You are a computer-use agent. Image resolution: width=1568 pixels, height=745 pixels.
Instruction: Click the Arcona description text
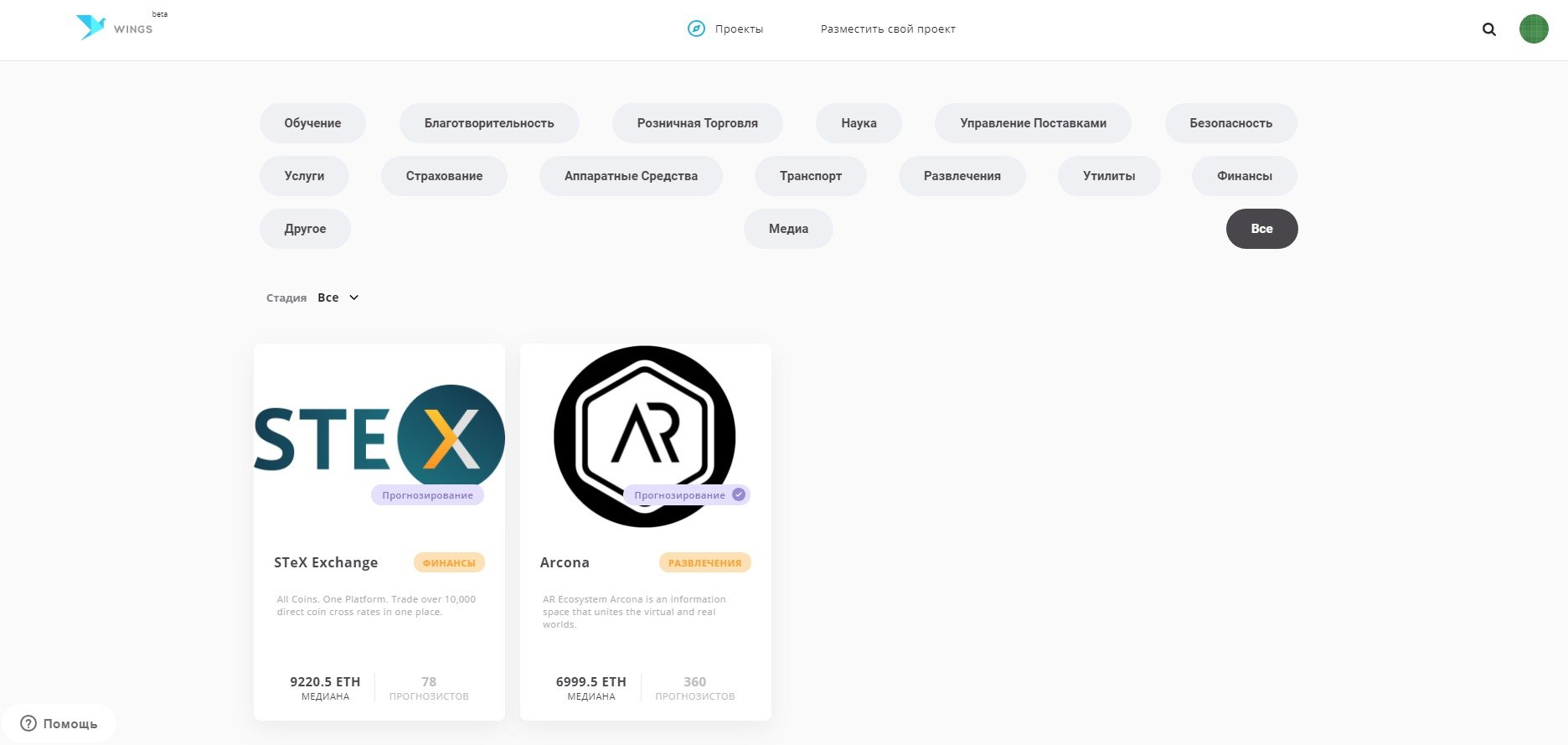coord(634,612)
